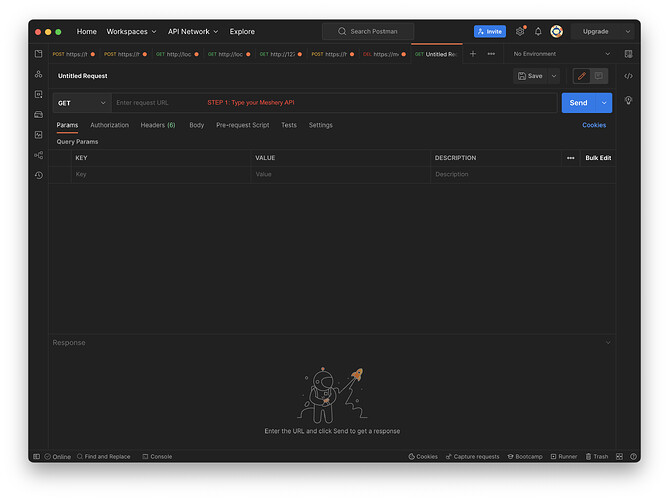The height and width of the screenshot is (500, 669).
Task: Switch to the Authorization tab
Action: tap(109, 125)
